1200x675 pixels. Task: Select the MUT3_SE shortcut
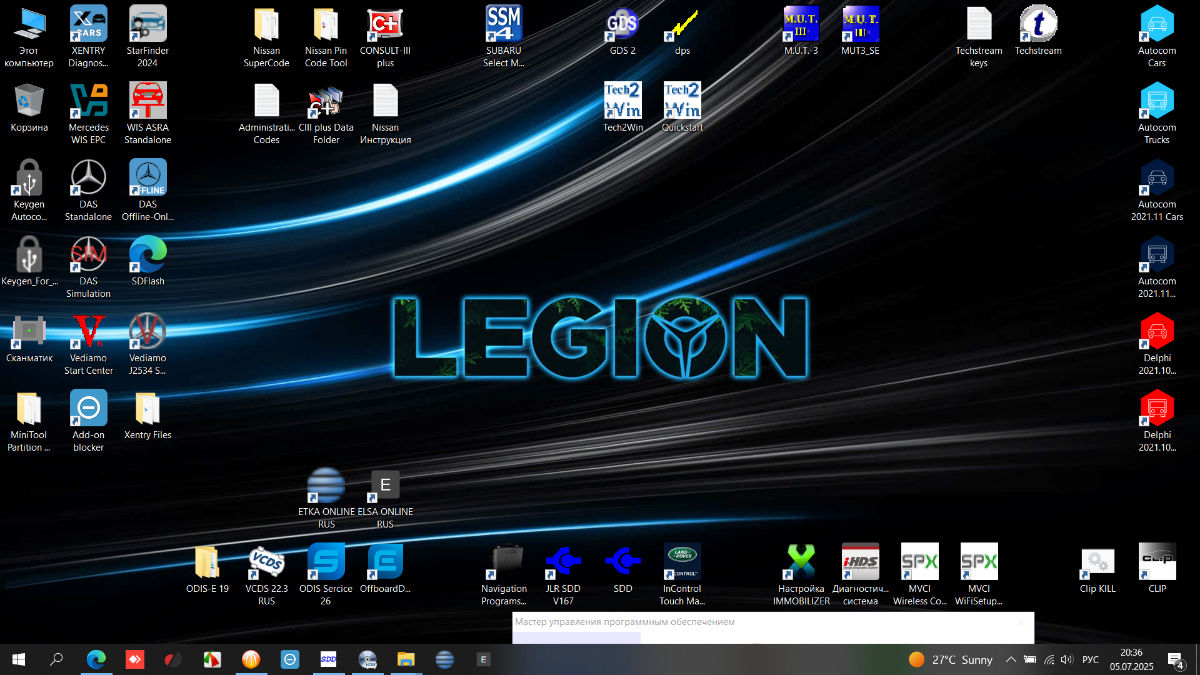click(x=860, y=23)
